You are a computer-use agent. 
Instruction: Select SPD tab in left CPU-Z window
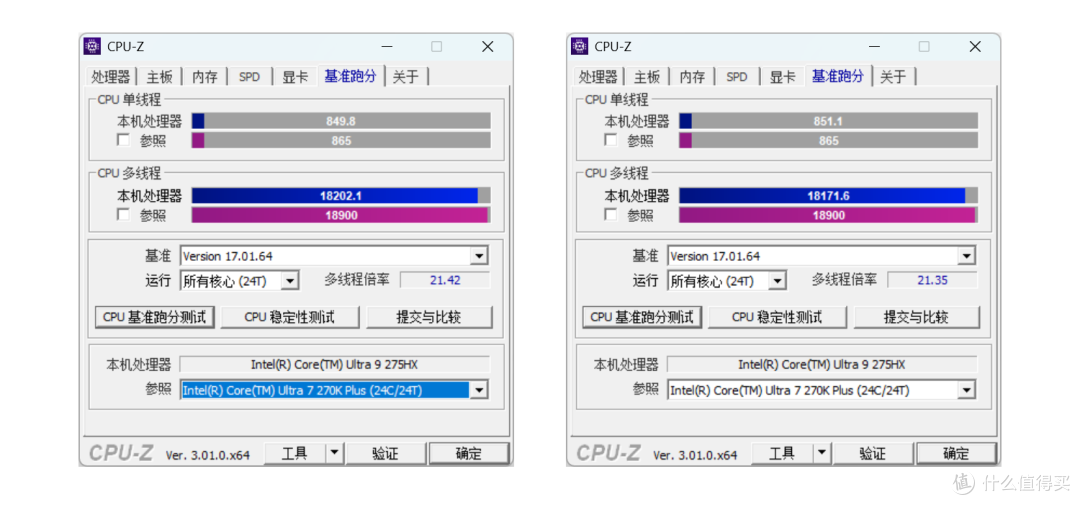[x=249, y=76]
